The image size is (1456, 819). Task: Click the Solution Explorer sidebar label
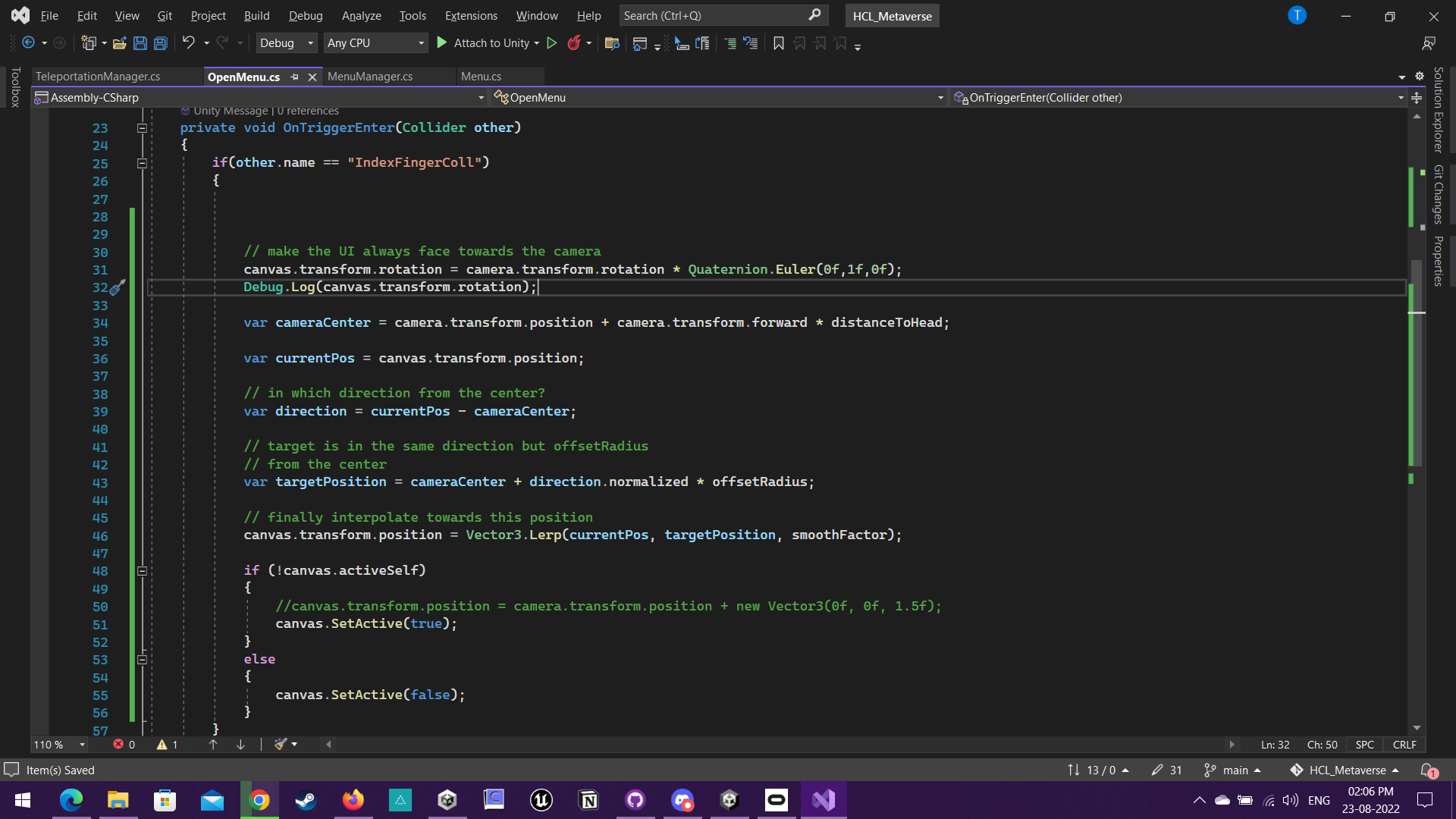(1438, 106)
